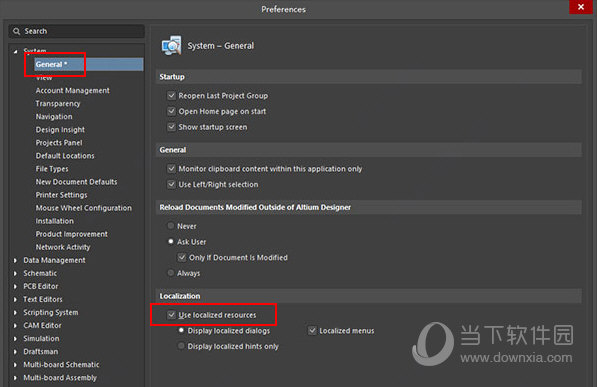Expand the Simulation node
597x387 pixels.
coord(15,339)
